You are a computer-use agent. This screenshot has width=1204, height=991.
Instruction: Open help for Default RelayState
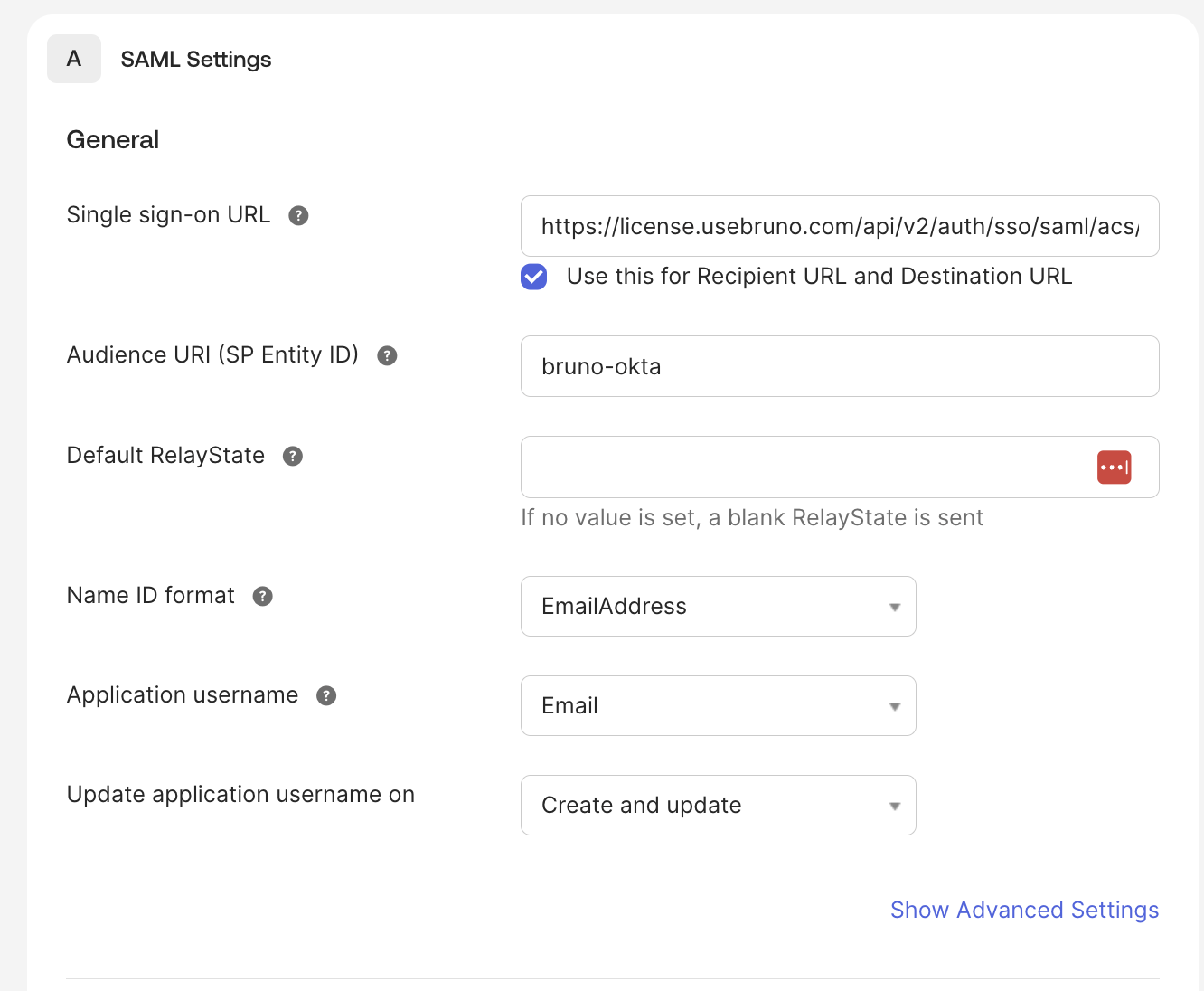click(292, 456)
